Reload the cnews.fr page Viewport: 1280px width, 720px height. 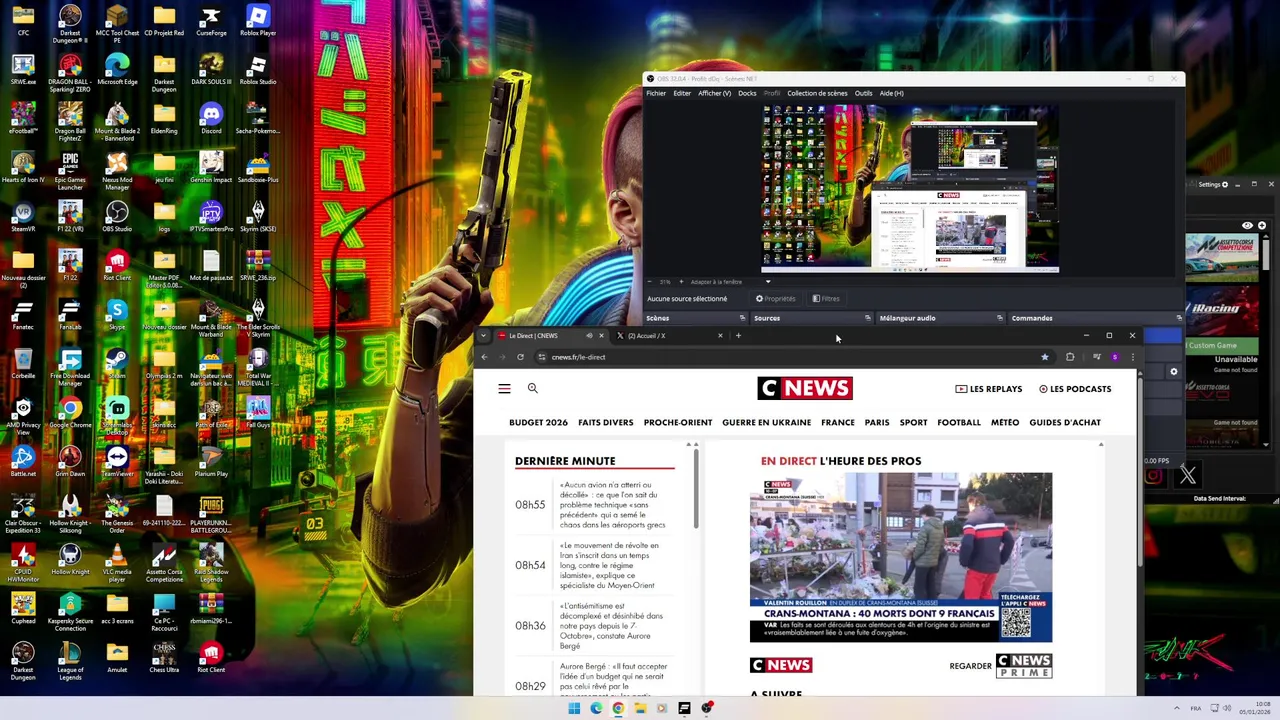(x=520, y=357)
